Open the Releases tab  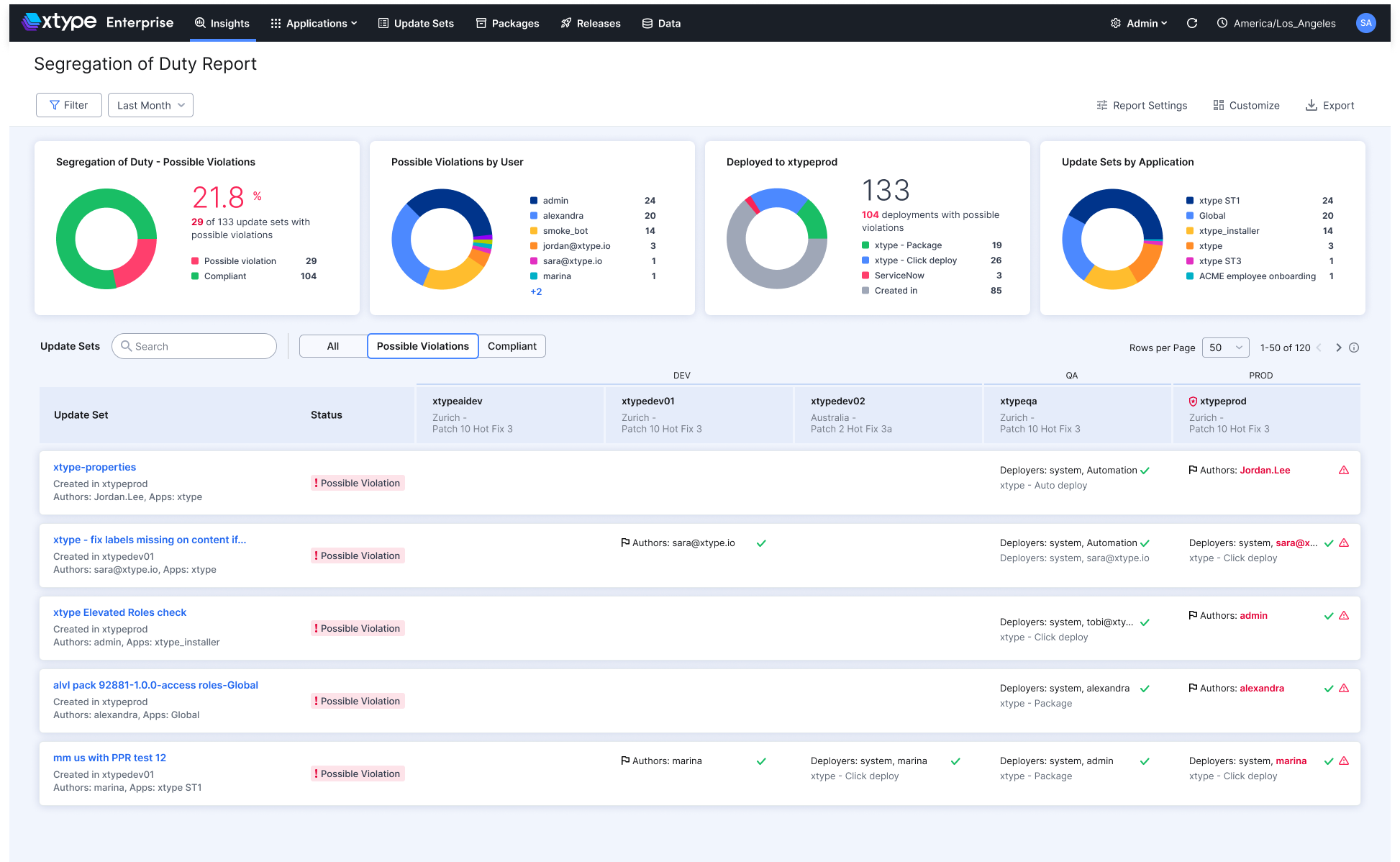point(591,23)
